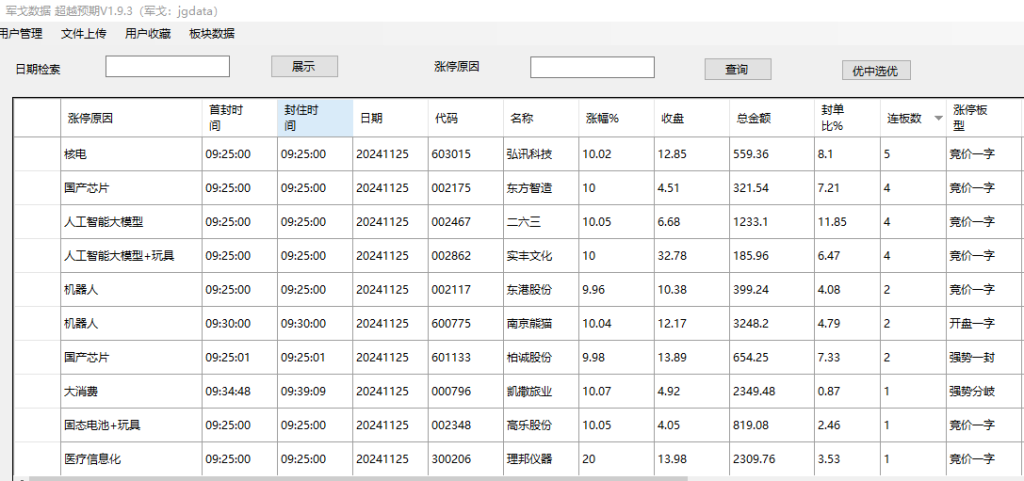This screenshot has width=1024, height=481.
Task: Click the closing price 32.78 cell
Action: pos(692,256)
